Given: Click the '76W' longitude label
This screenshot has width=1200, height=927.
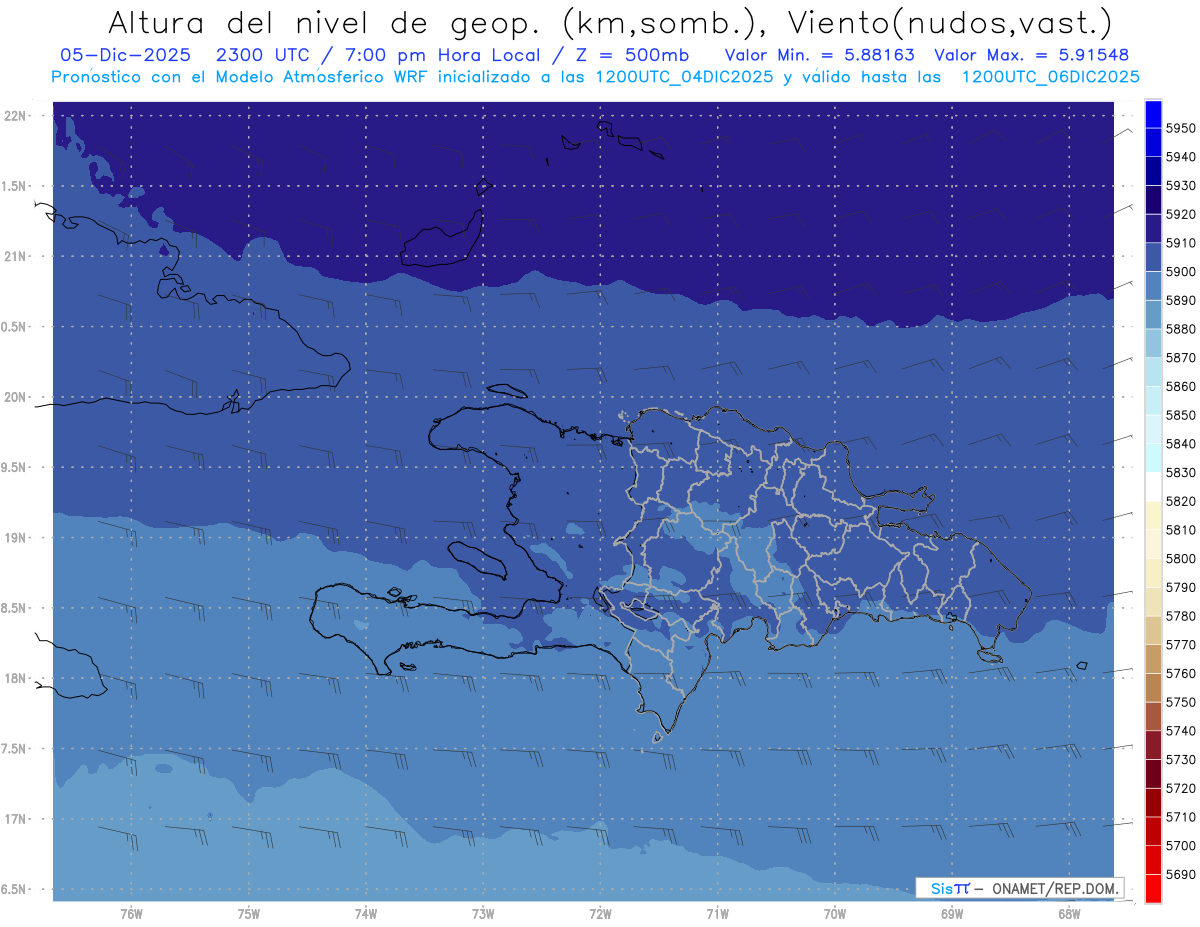Looking at the screenshot, I should (x=131, y=913).
